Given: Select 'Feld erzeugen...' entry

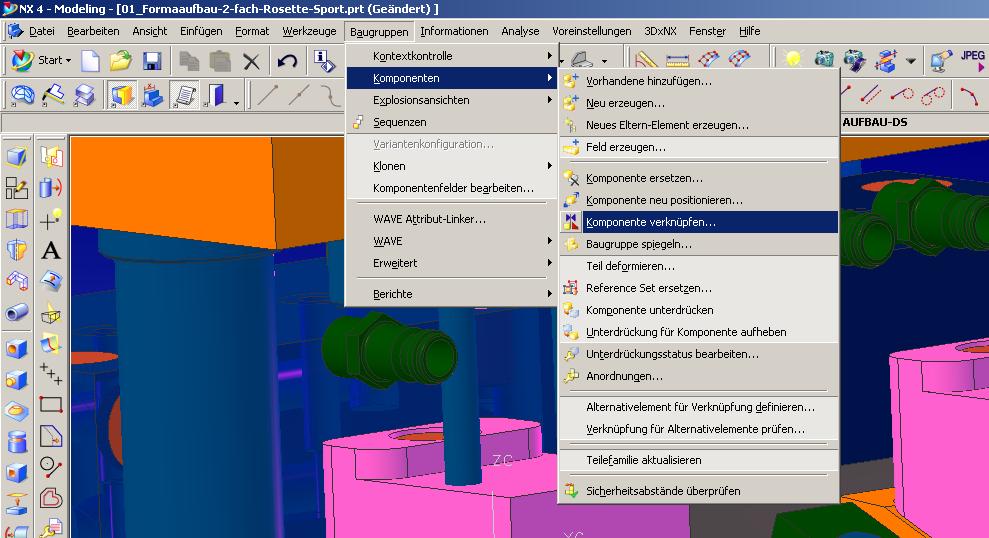Looking at the screenshot, I should point(699,147).
